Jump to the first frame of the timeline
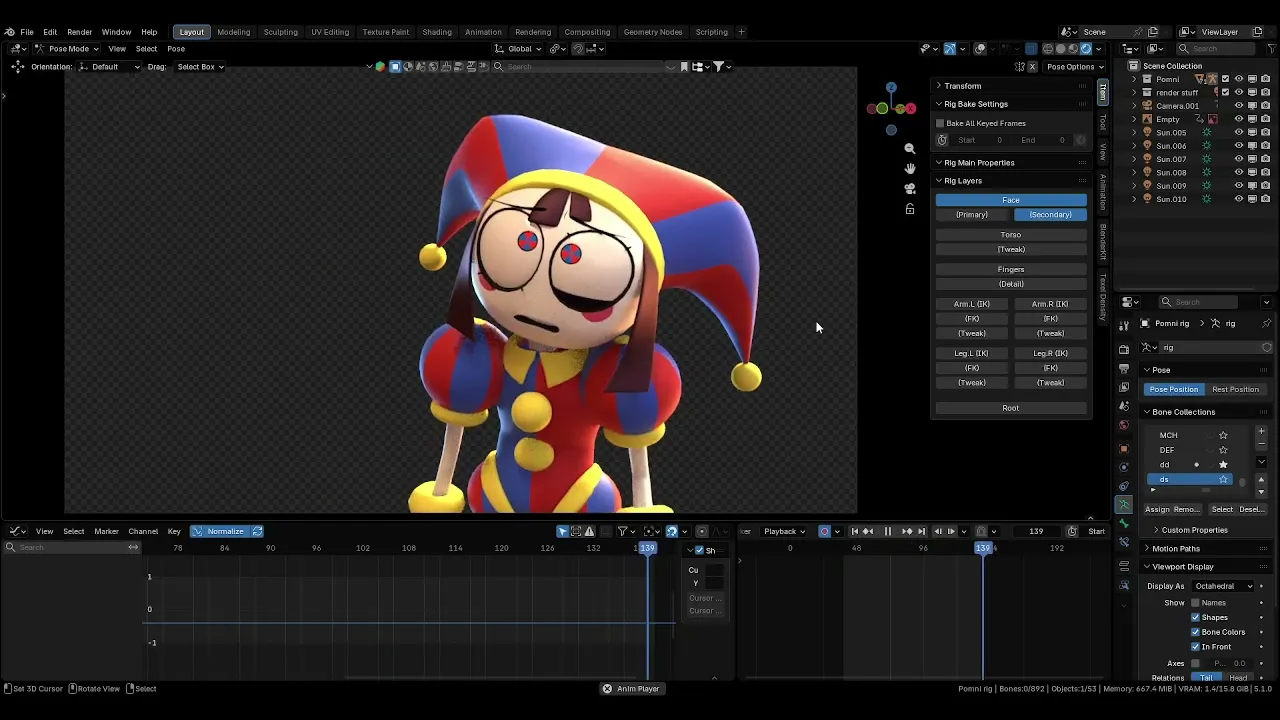 [854, 531]
